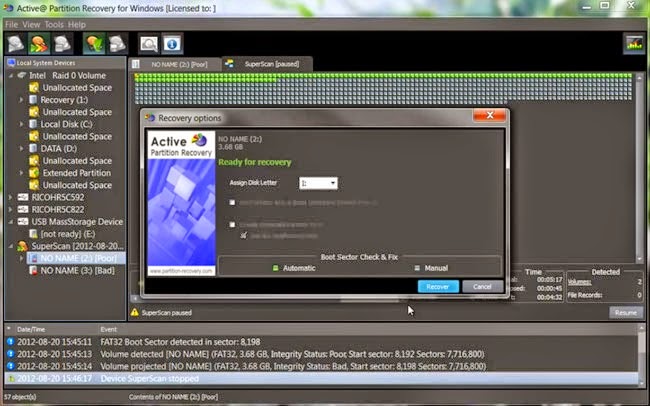Switch to the SuperScan [paused] tab
This screenshot has width=650, height=406.
[x=267, y=64]
